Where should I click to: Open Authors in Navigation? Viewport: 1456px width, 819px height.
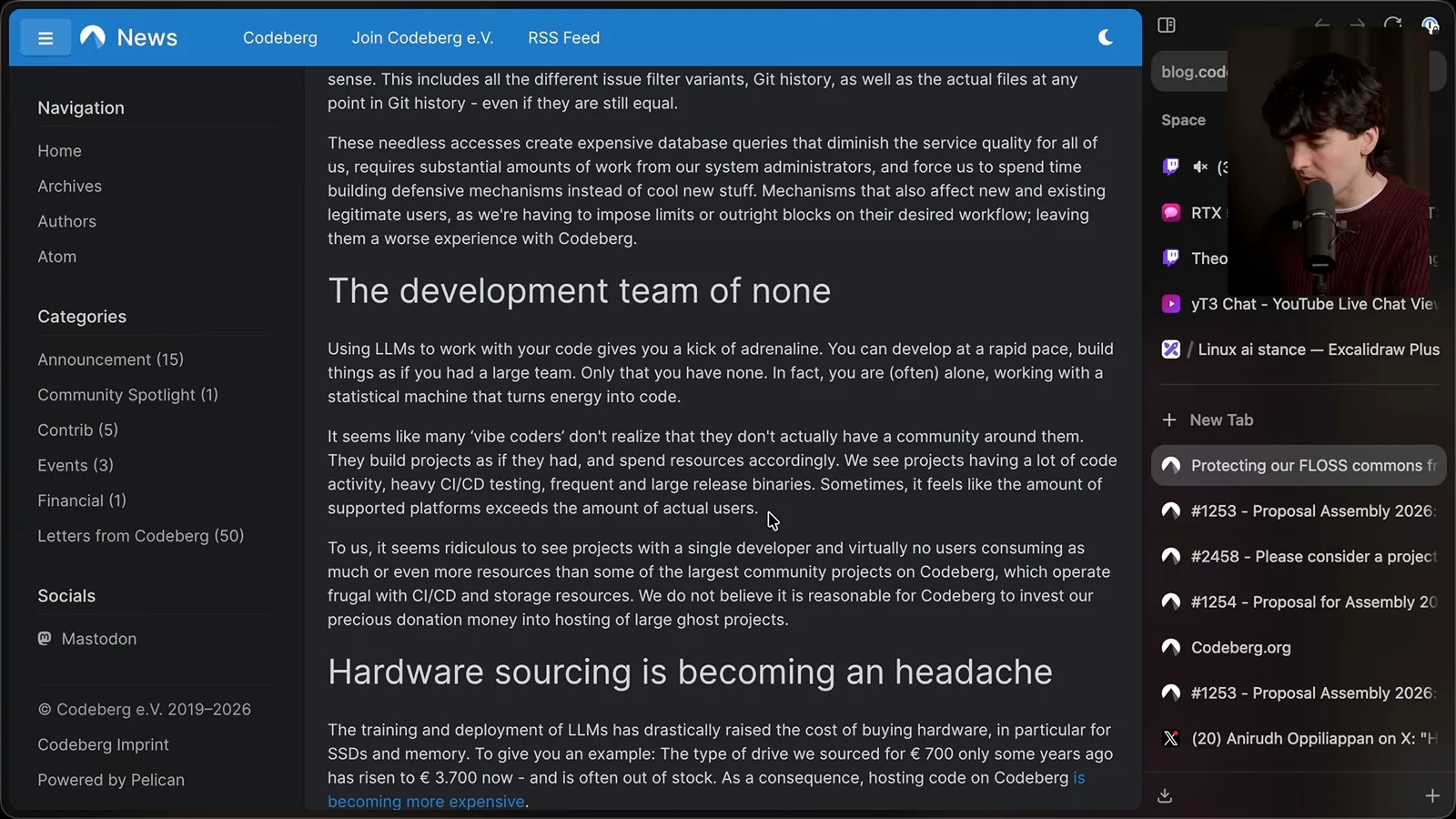pyautogui.click(x=66, y=222)
